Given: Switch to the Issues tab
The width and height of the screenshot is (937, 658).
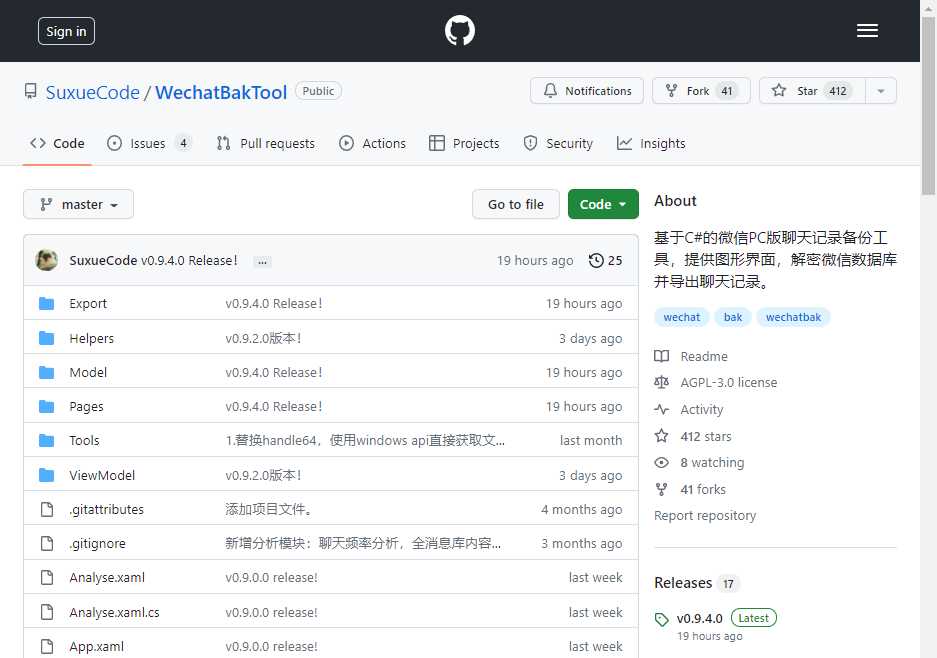Looking at the screenshot, I should [x=149, y=143].
